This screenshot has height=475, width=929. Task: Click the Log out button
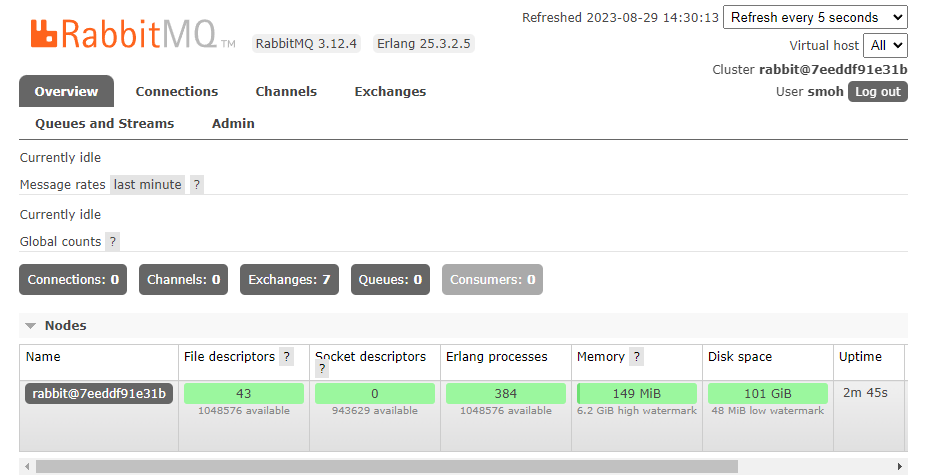click(877, 92)
